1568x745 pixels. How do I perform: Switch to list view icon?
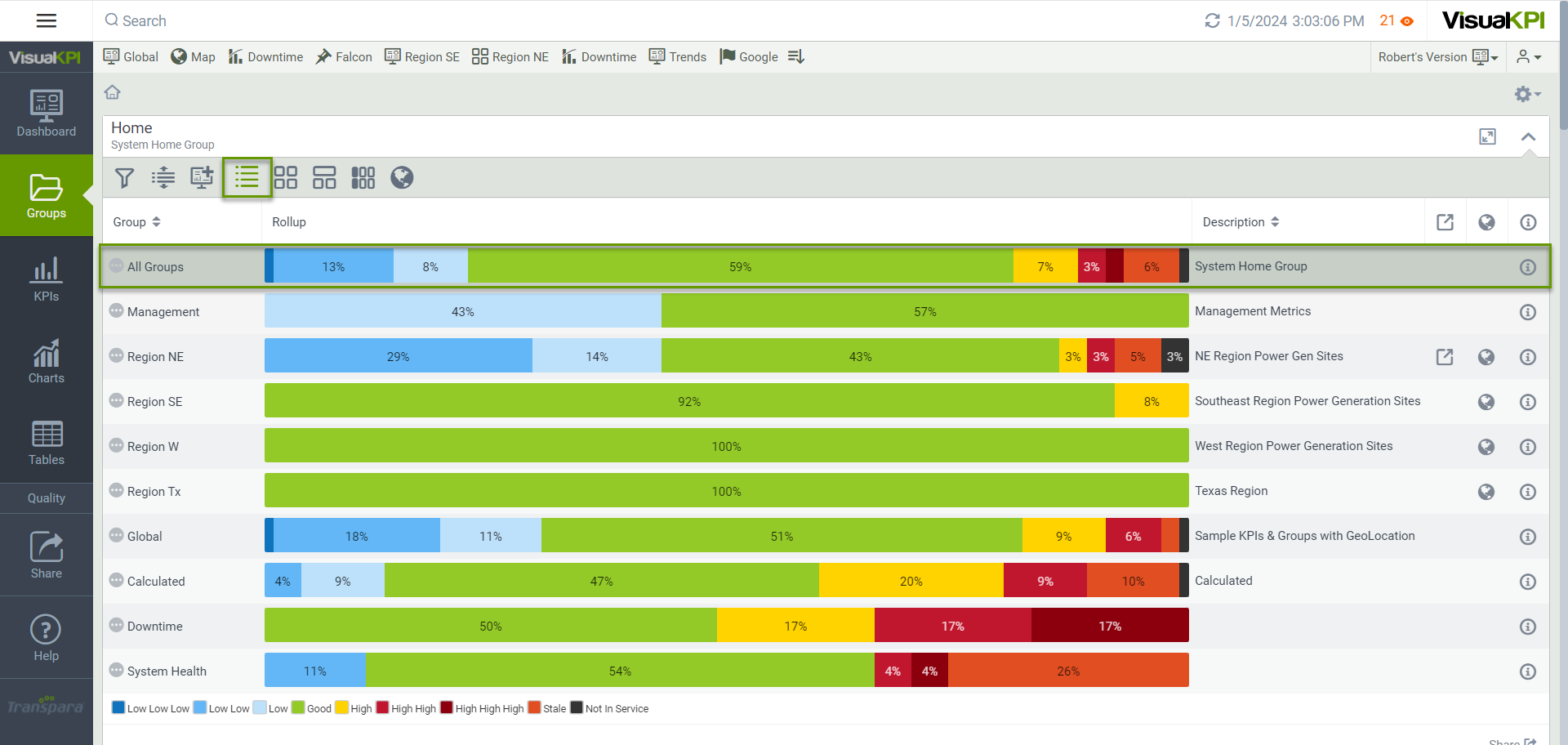click(x=247, y=177)
